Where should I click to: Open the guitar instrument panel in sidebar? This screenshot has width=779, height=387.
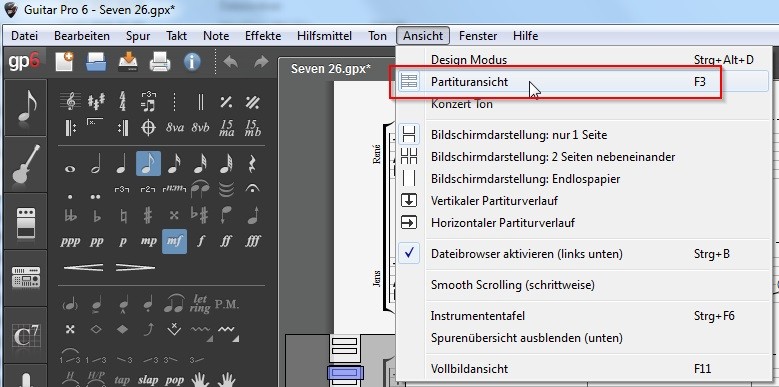tap(25, 164)
